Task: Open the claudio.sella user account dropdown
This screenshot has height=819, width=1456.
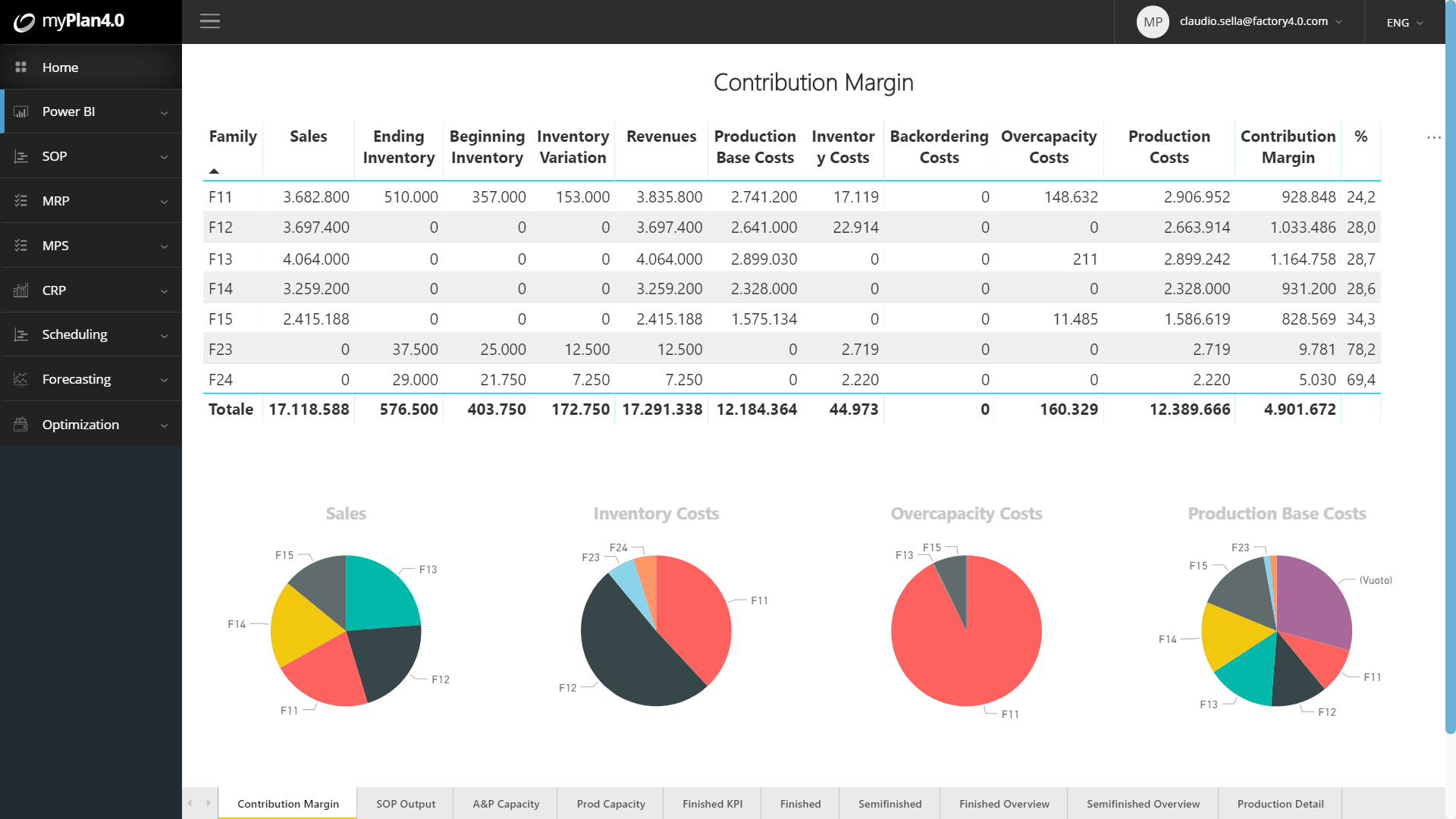Action: click(x=1260, y=21)
